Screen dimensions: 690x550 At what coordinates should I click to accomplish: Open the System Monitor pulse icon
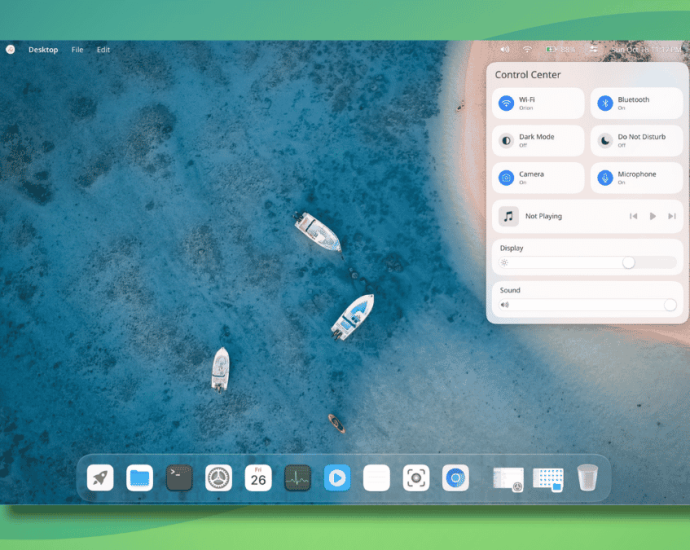[297, 477]
